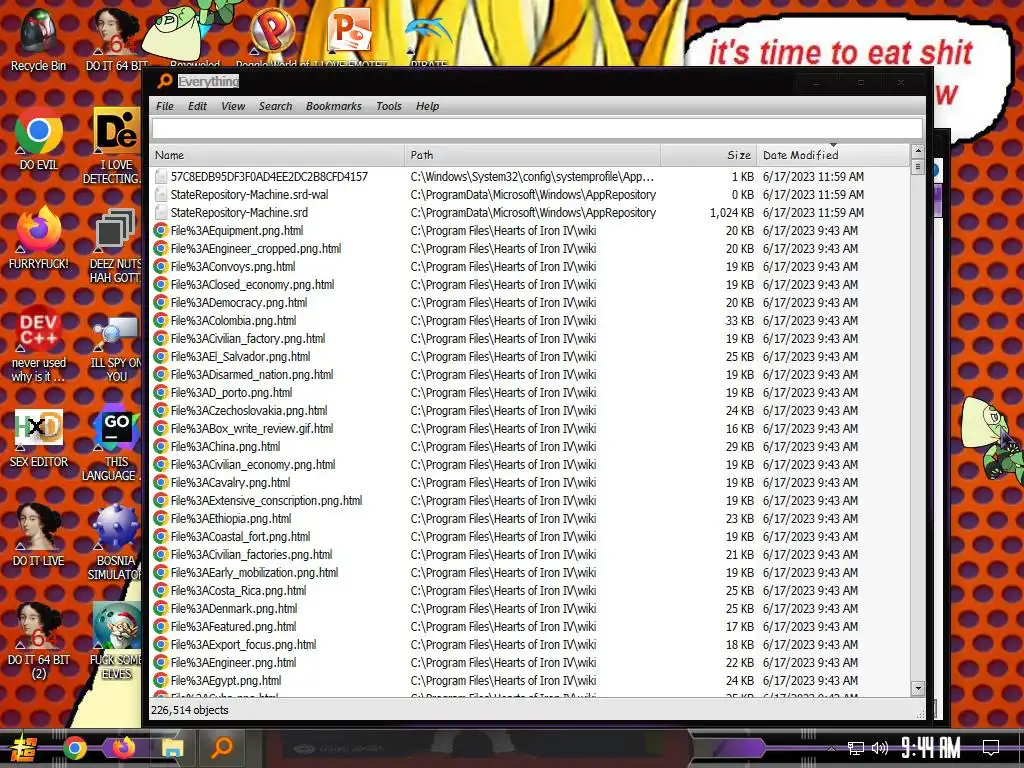Open the DO EVIL Chrome shortcut
This screenshot has height=768, width=1024.
[38, 140]
